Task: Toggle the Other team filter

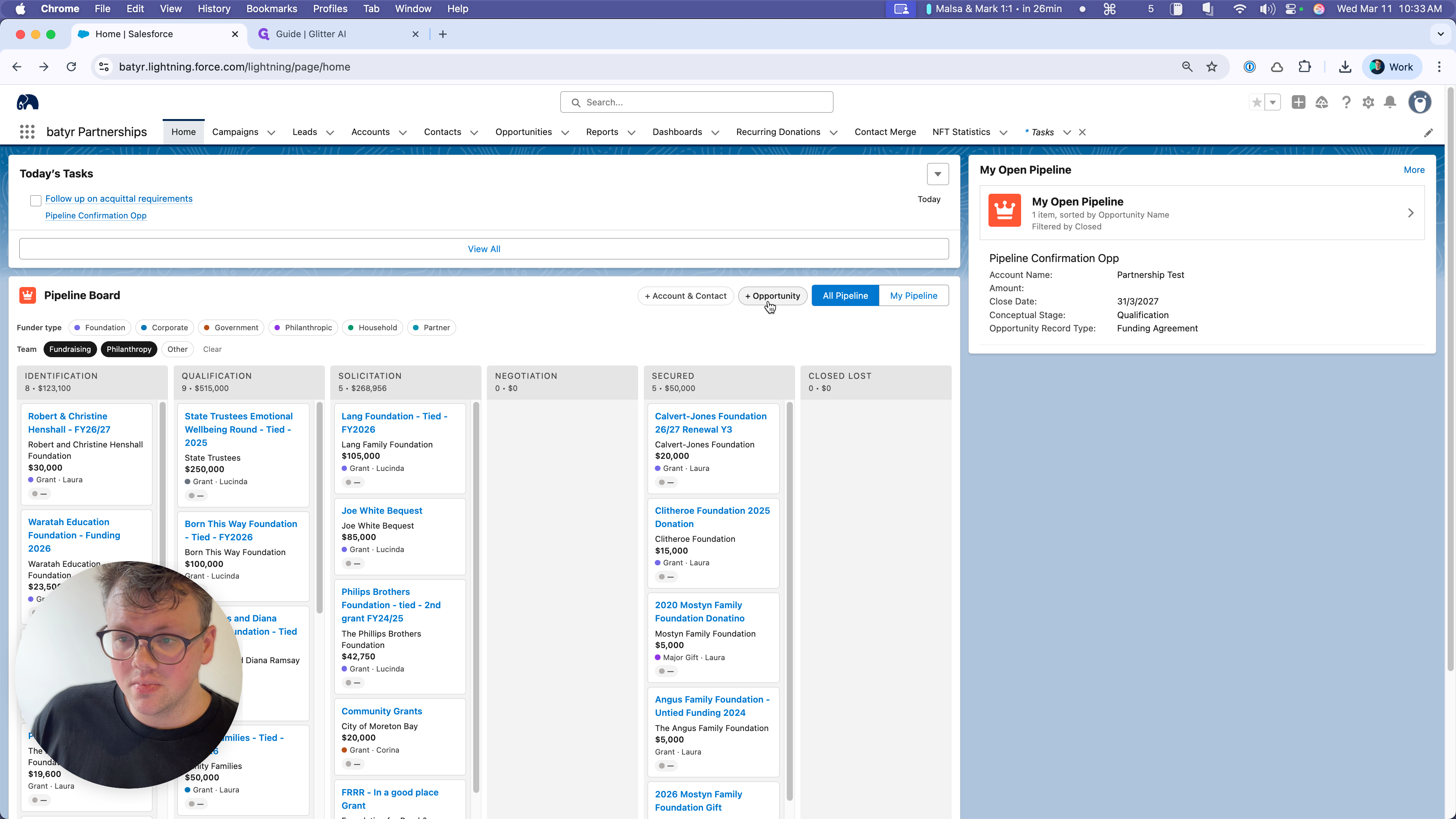Action: [177, 349]
